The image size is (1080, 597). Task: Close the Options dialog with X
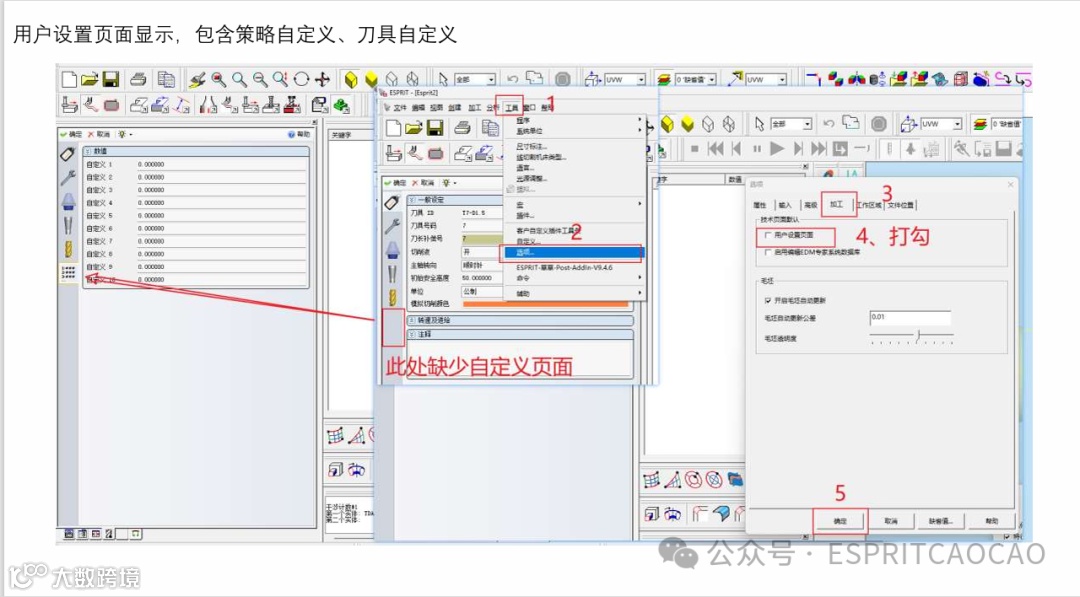(1010, 185)
